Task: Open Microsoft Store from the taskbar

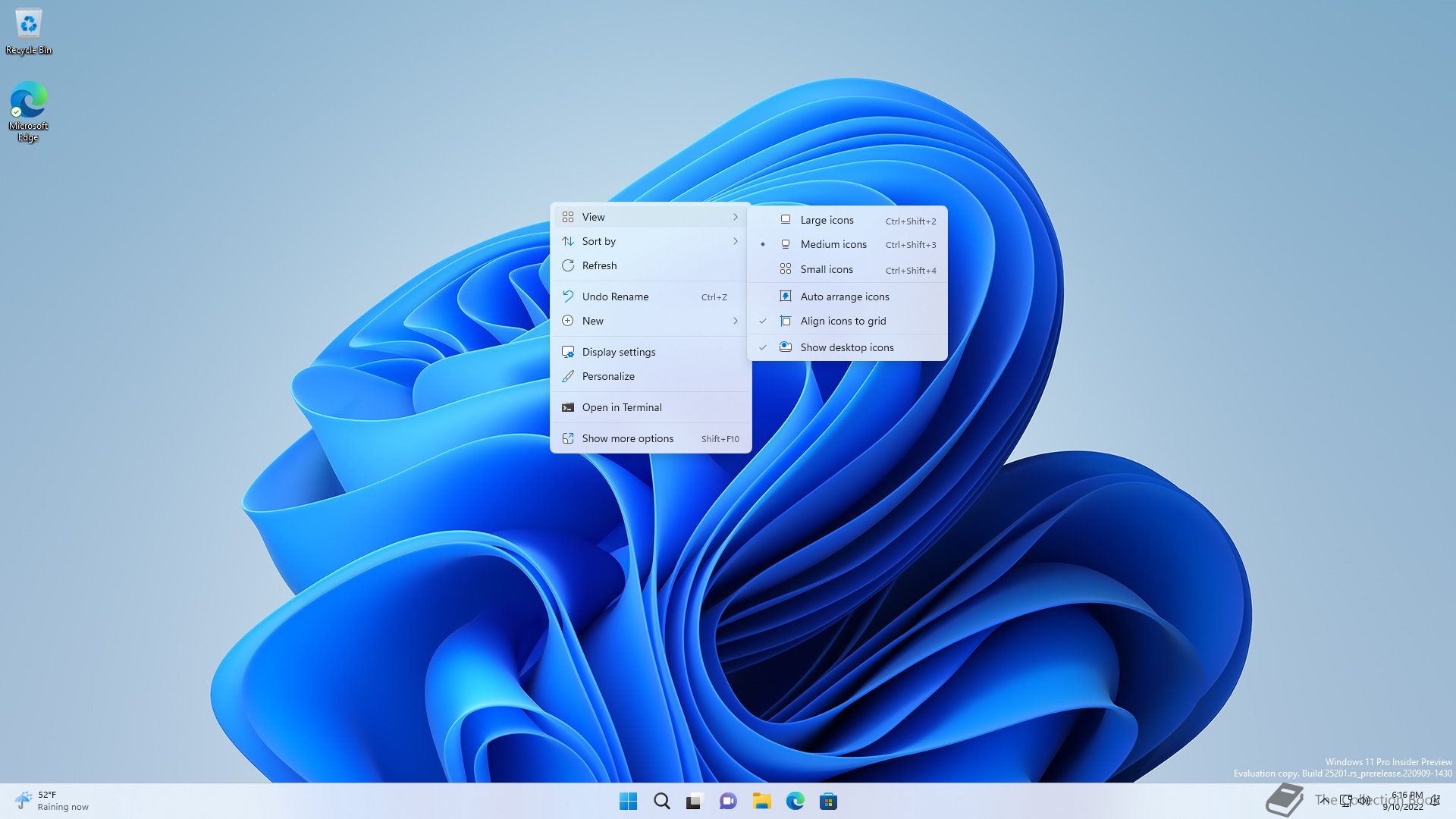Action: click(x=828, y=802)
